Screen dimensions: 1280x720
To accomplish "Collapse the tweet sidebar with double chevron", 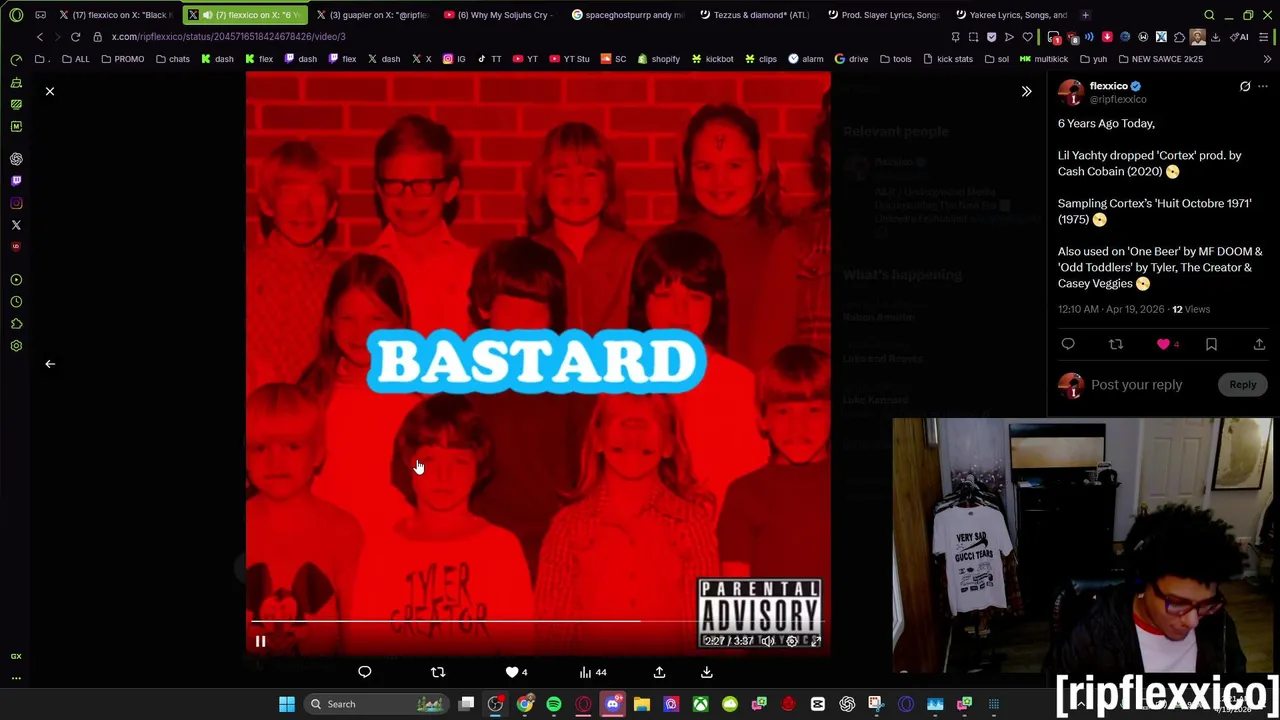I will [1026, 91].
